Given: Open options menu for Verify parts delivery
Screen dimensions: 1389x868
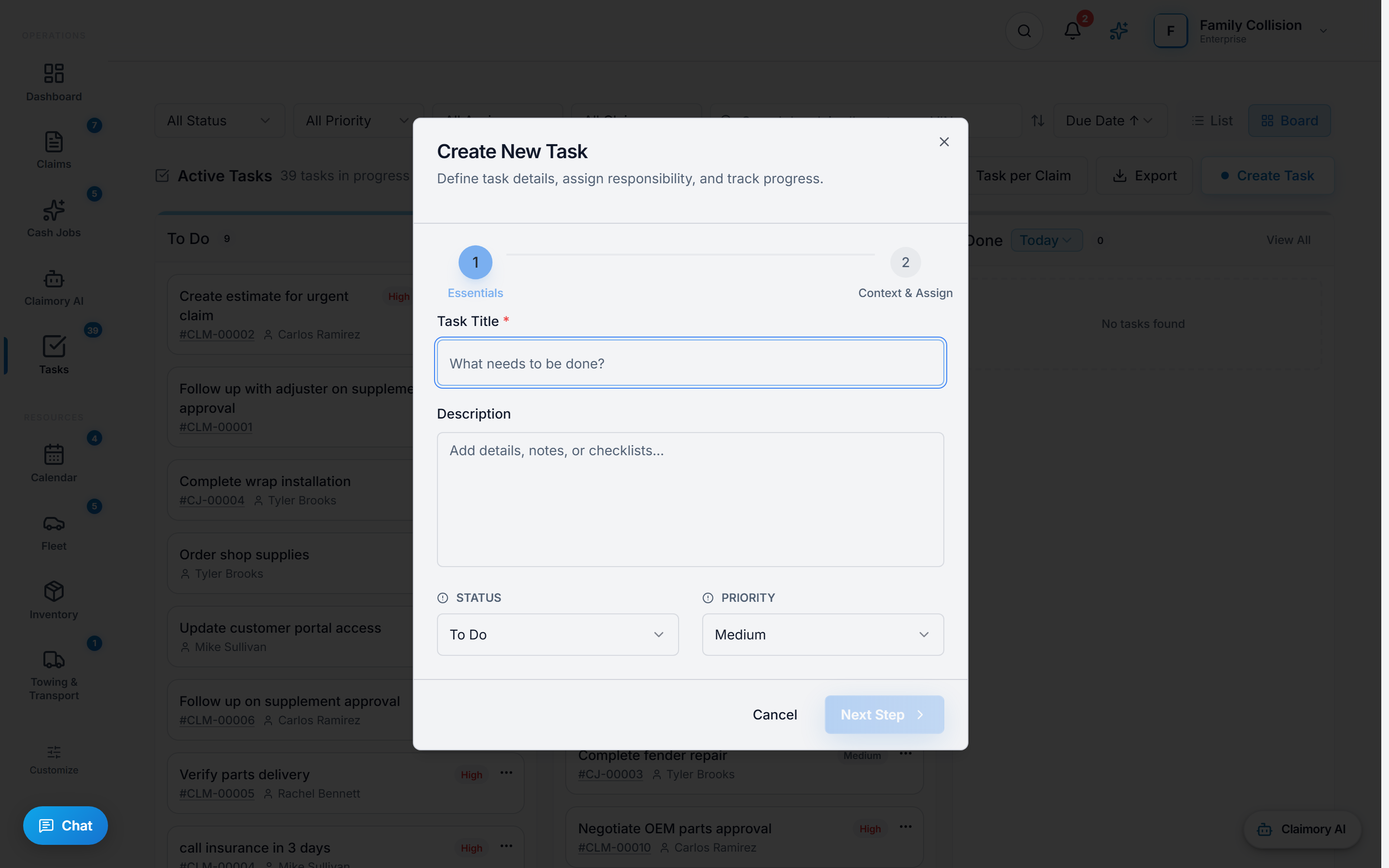Looking at the screenshot, I should point(505,773).
